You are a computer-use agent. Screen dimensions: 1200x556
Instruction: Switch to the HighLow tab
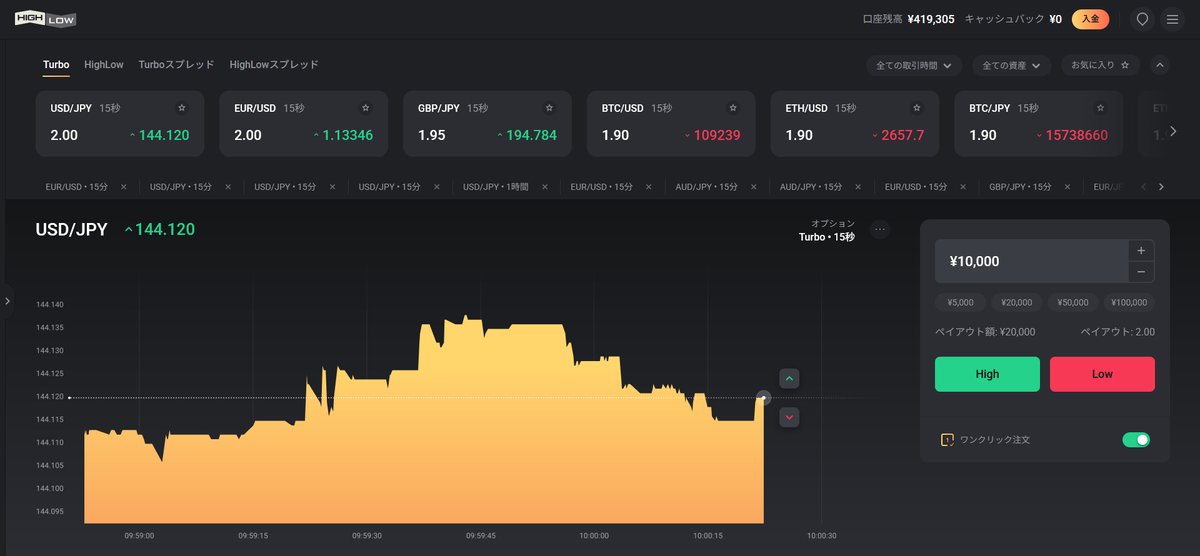(x=104, y=65)
